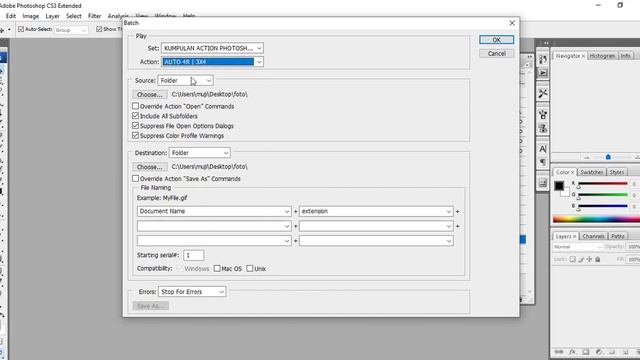
Task: Click OK in the Batch dialog
Action: click(496, 40)
